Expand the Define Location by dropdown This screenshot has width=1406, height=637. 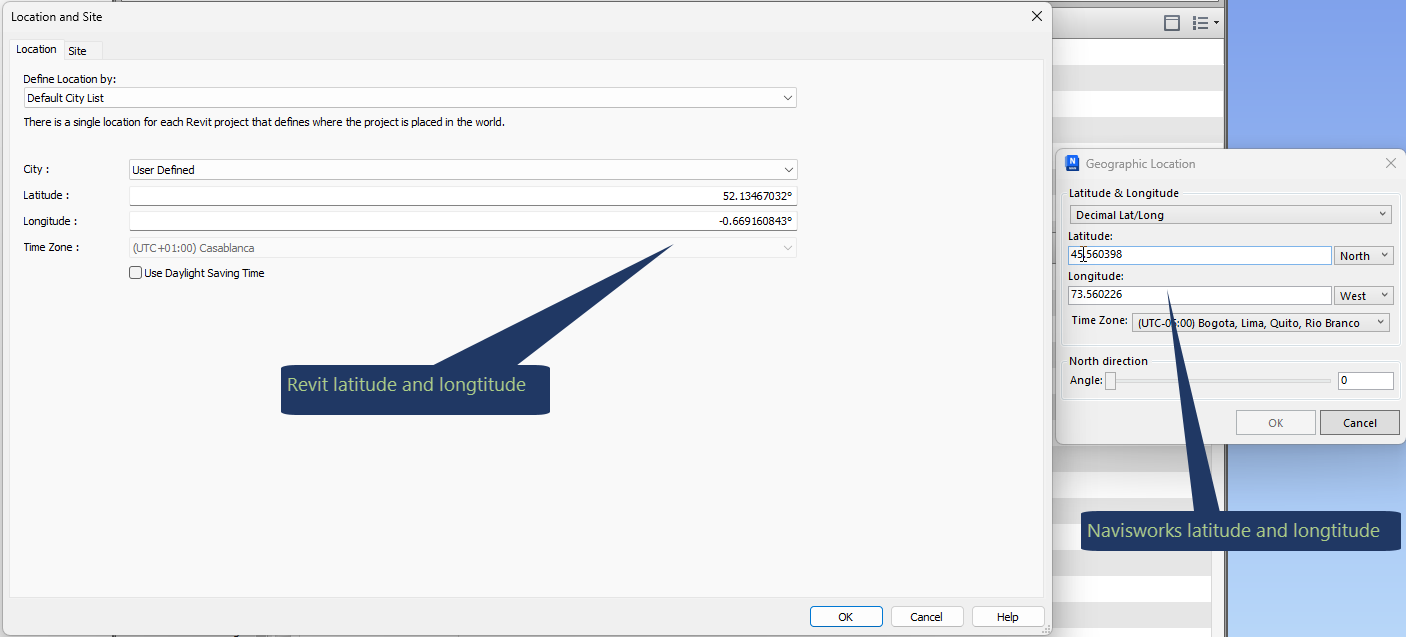410,98
